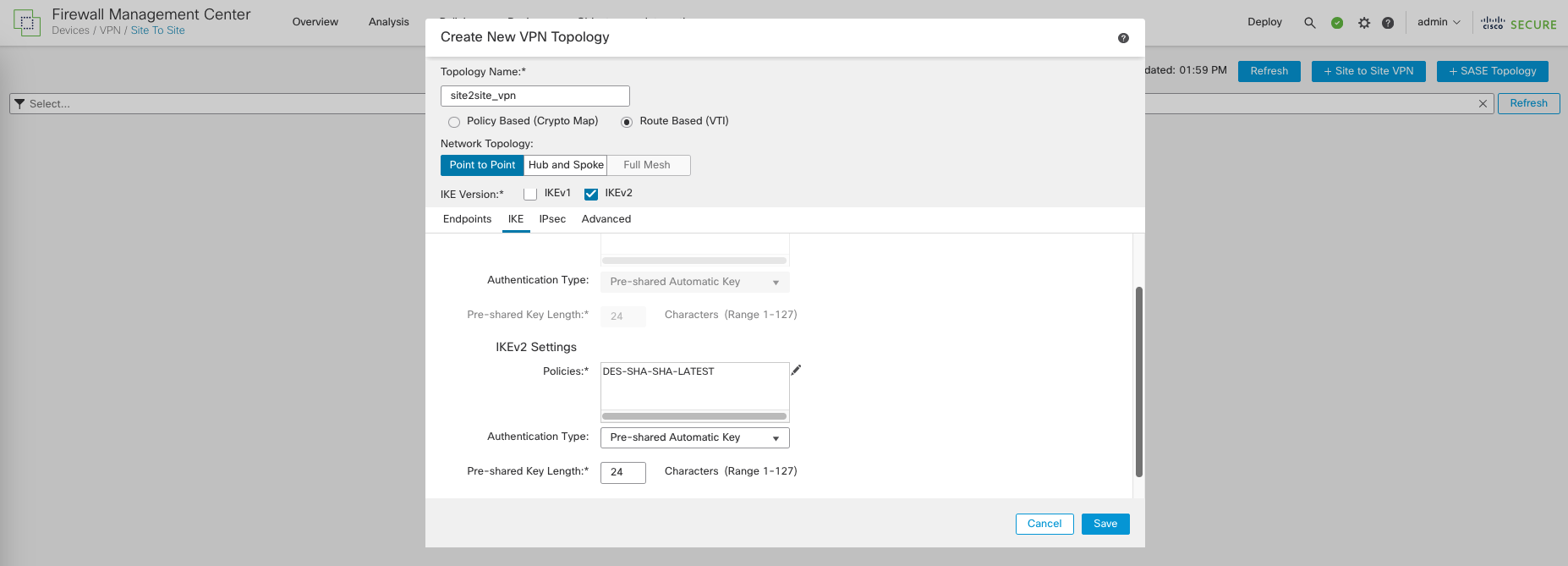Screen dimensions: 1568x566
Task: Open help icon in VPN topology dialog
Action: click(x=1123, y=38)
